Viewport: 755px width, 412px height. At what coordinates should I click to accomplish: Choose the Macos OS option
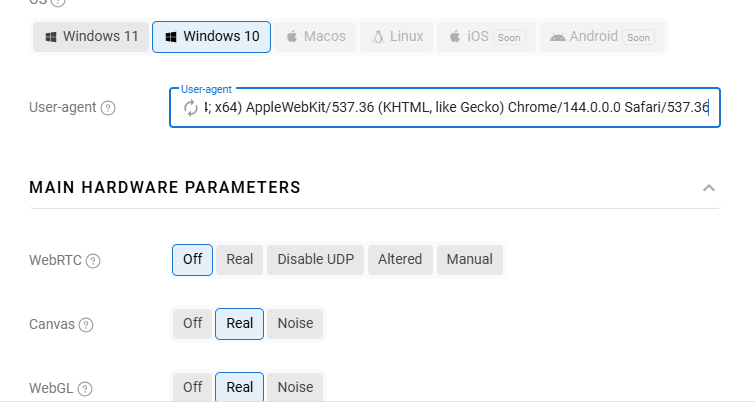(316, 37)
